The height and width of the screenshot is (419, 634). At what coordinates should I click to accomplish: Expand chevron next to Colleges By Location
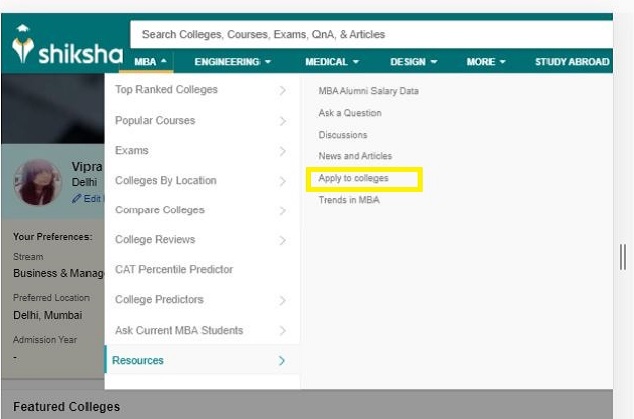(283, 182)
